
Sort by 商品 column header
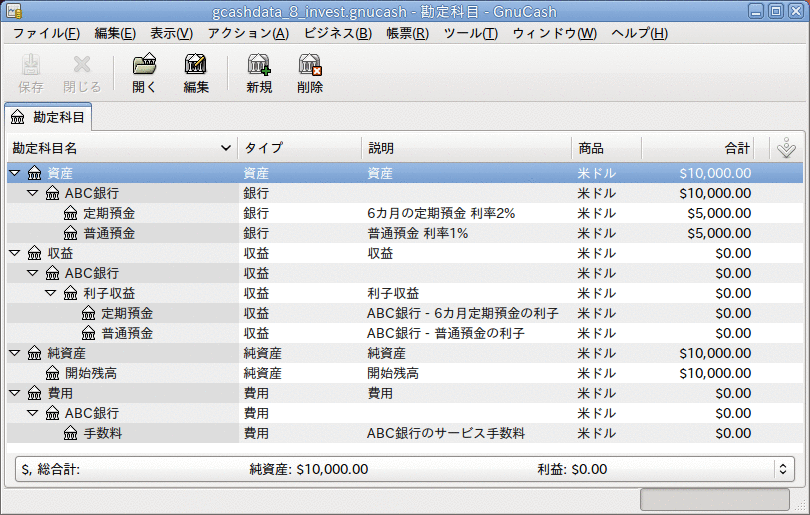(606, 148)
